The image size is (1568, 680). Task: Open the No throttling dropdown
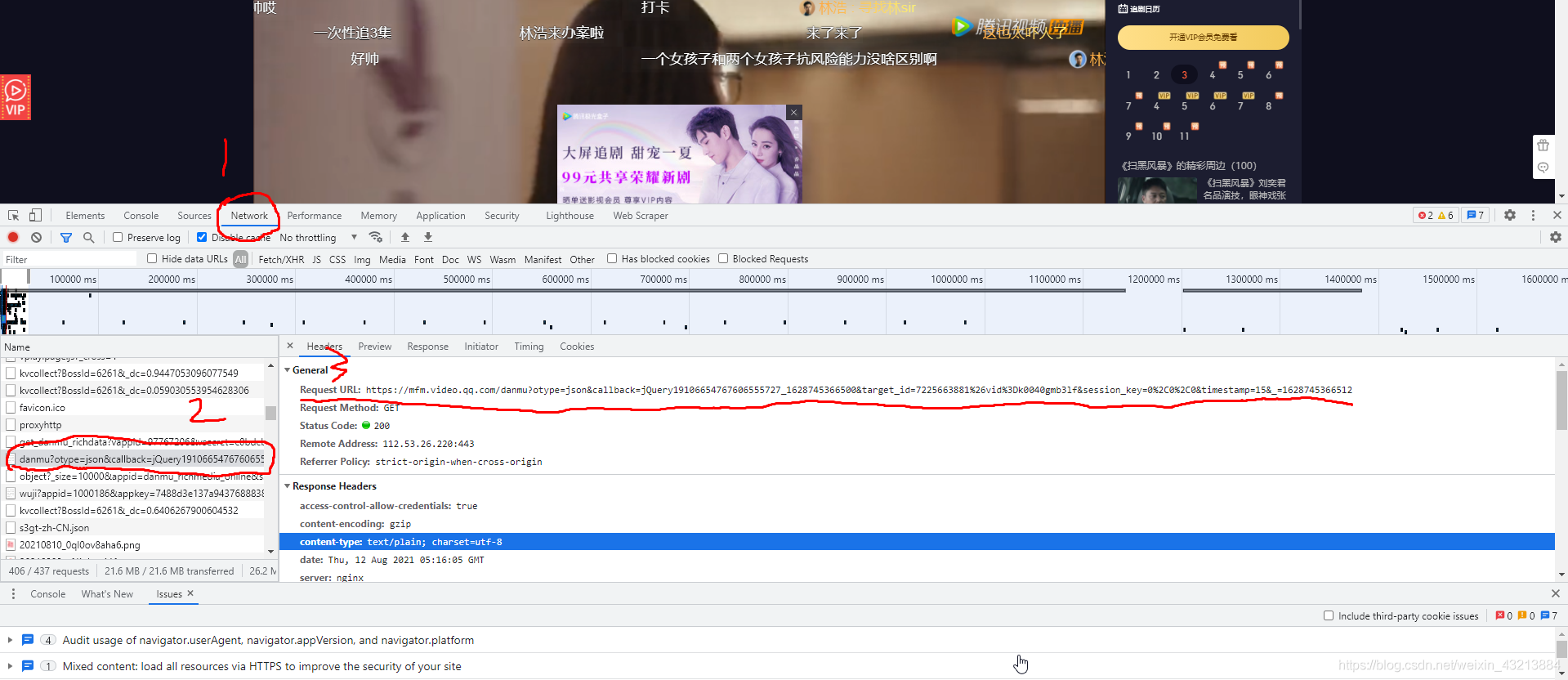pyautogui.click(x=319, y=237)
